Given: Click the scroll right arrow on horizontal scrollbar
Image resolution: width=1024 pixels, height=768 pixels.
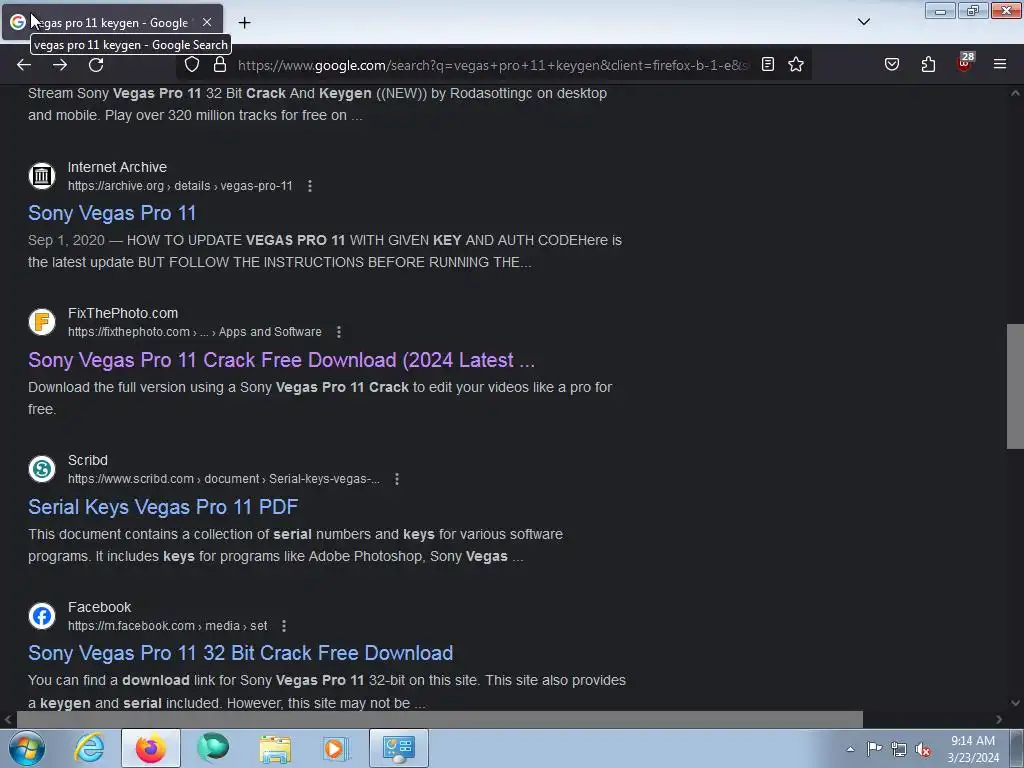Looking at the screenshot, I should [999, 719].
